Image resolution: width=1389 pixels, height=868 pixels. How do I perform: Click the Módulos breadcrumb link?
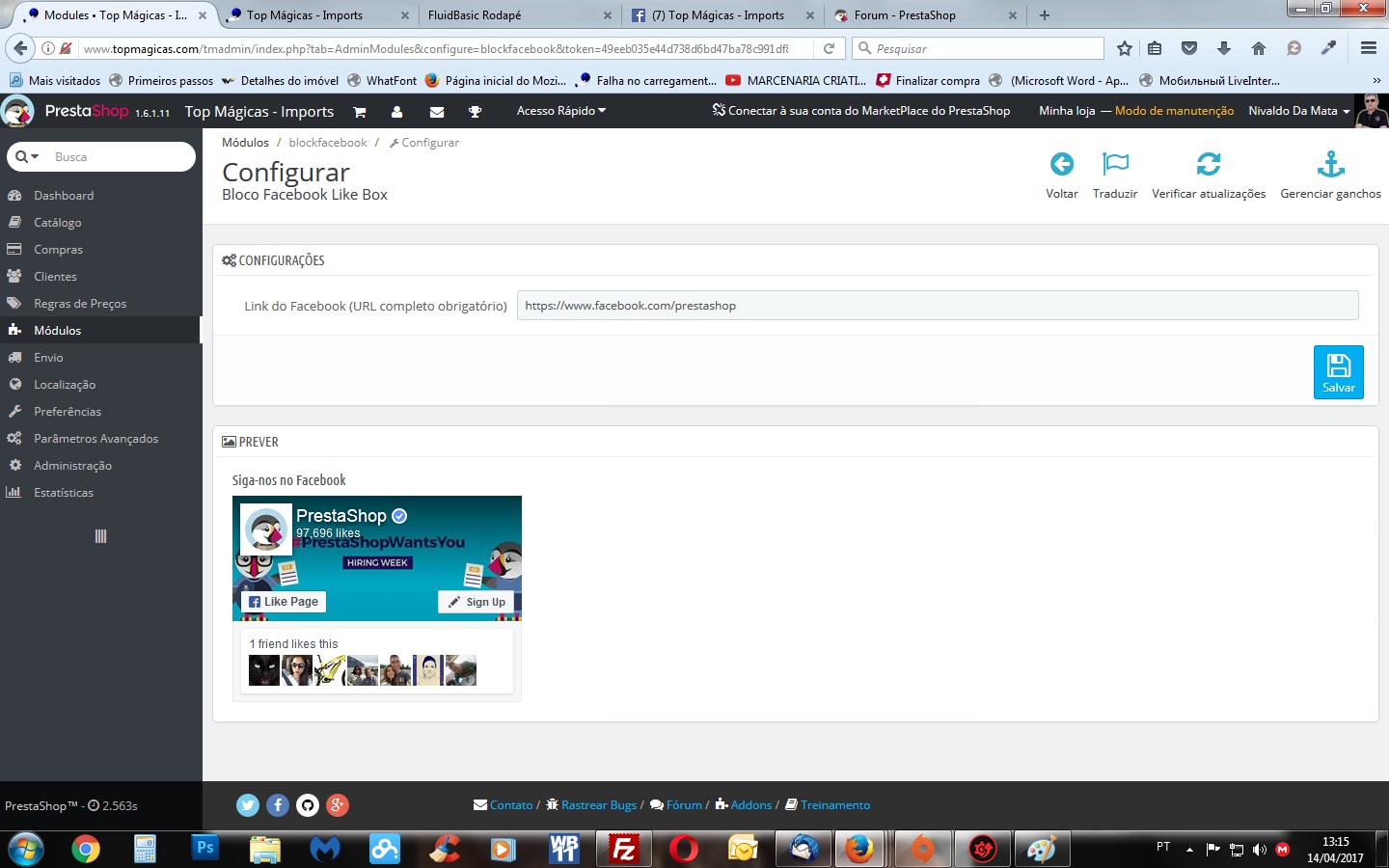click(x=246, y=143)
